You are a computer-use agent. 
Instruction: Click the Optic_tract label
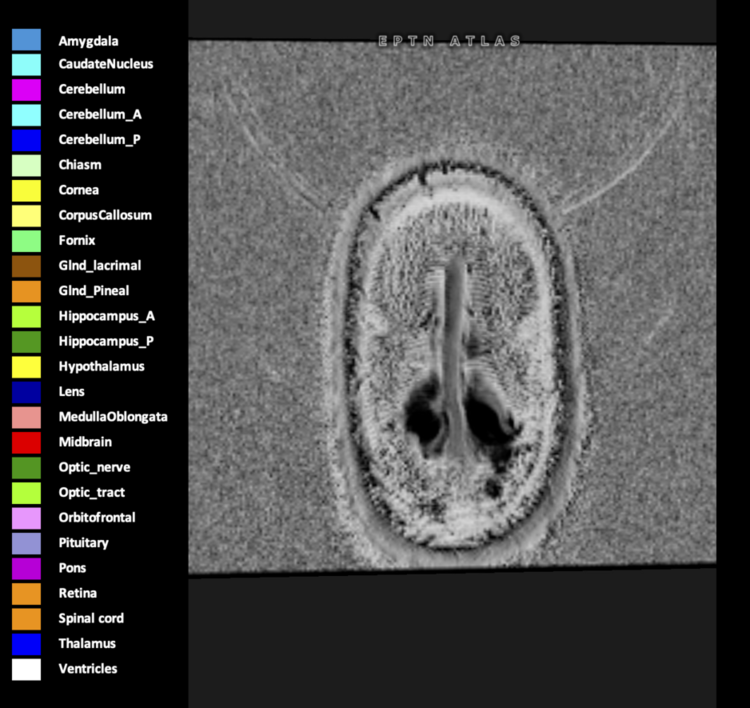click(x=92, y=493)
